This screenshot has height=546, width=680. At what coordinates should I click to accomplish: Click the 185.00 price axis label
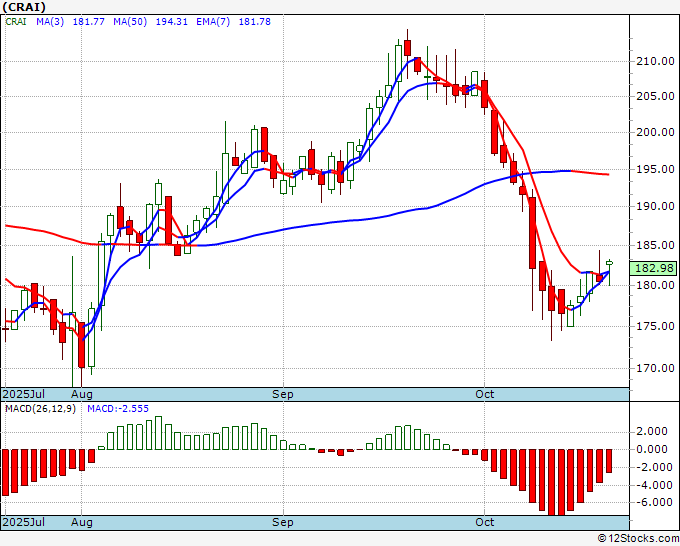point(655,245)
